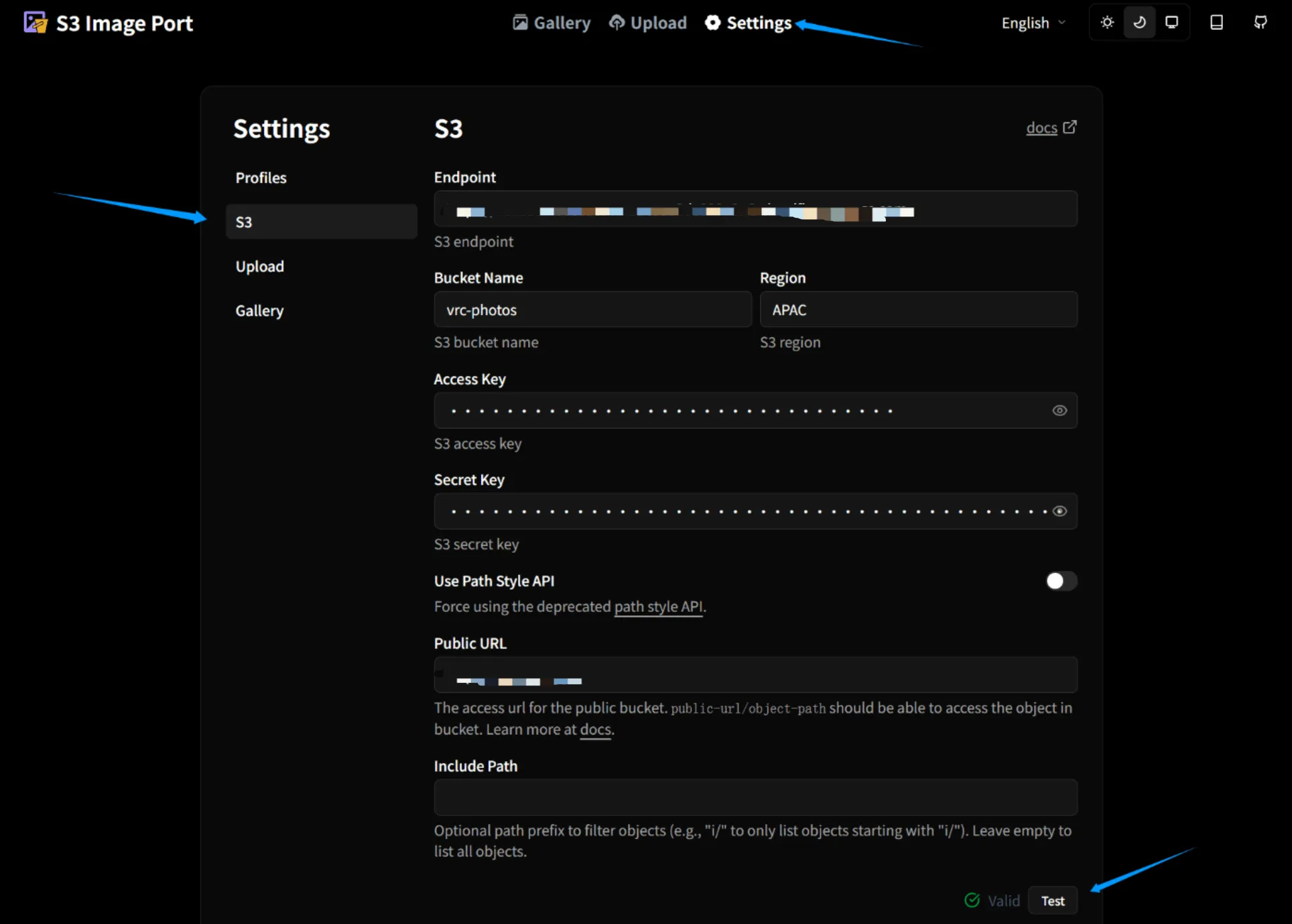
Task: Click the 'Include Path' label
Action: click(x=476, y=766)
